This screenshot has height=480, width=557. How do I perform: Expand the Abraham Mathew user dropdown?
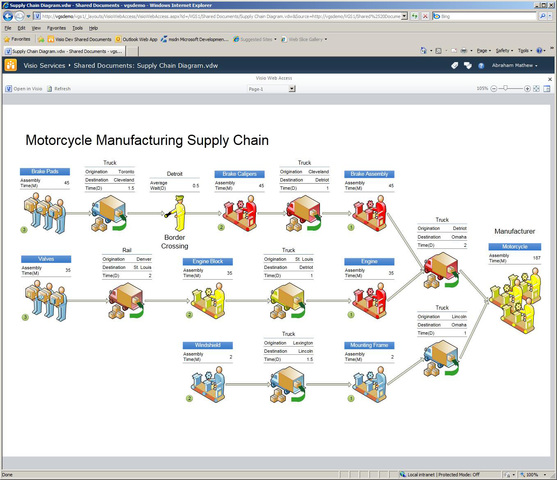(x=514, y=65)
